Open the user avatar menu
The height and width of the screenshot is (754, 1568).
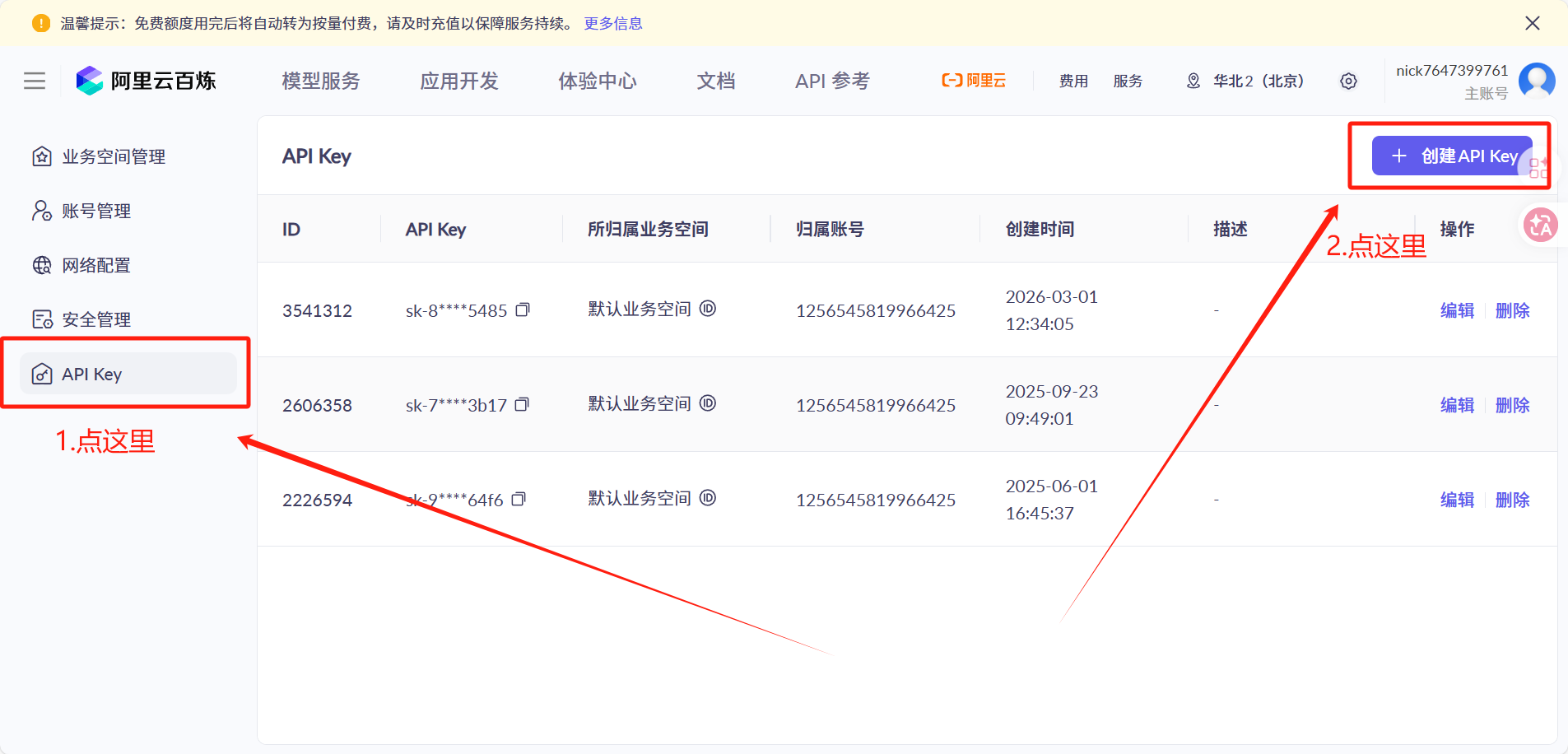[x=1538, y=81]
